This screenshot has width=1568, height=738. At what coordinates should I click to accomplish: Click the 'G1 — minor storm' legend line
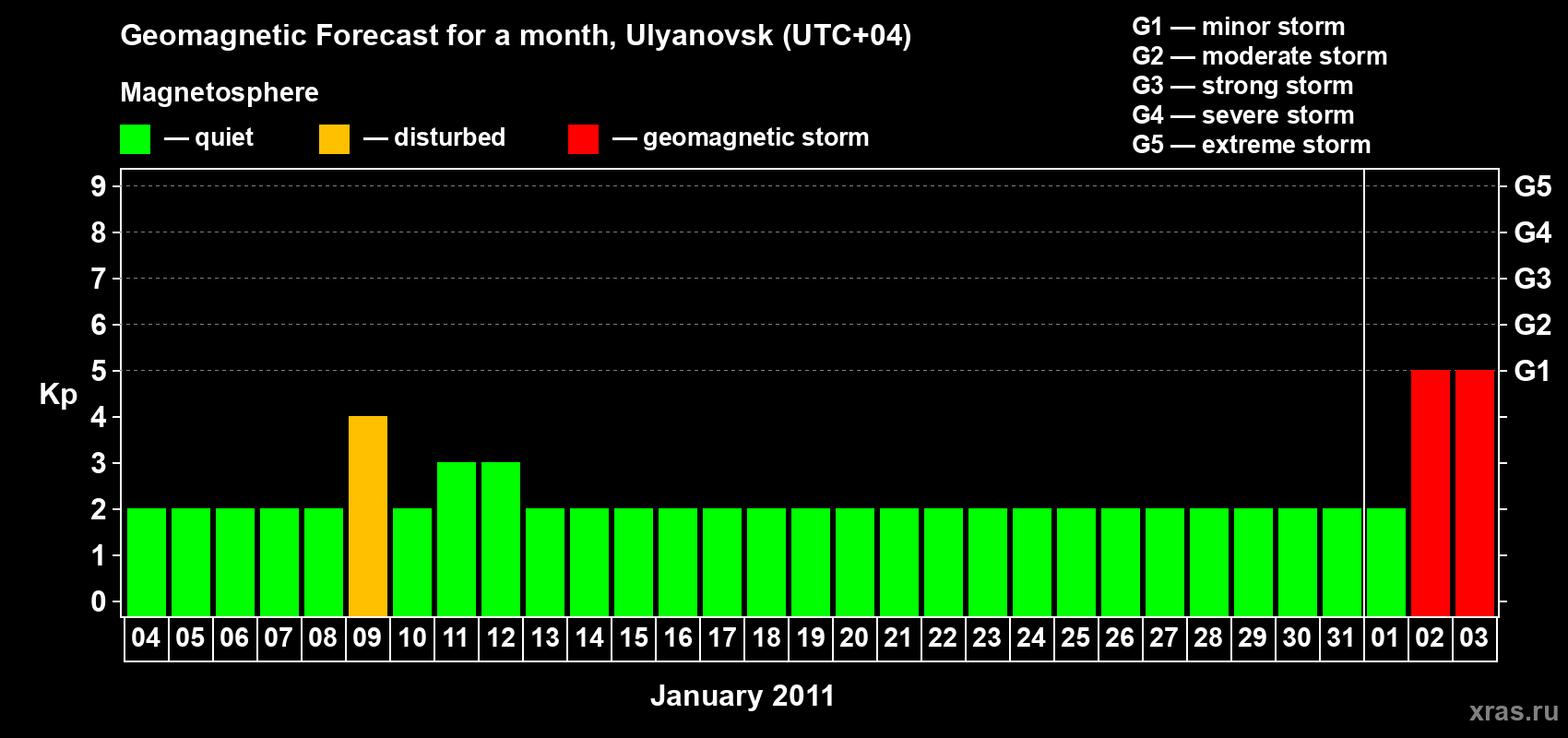[1238, 27]
